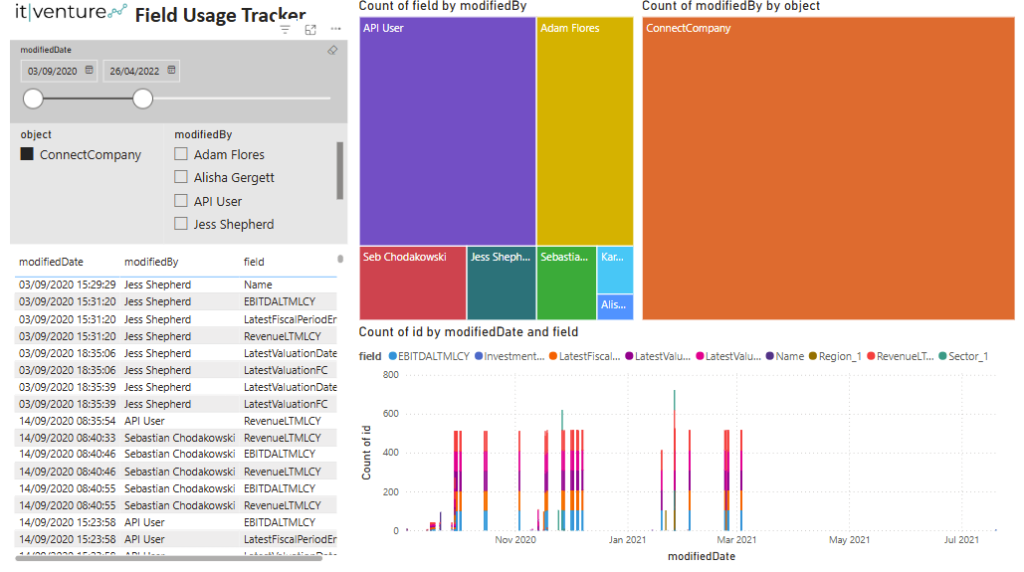Viewport: 1024px width, 572px height.
Task: Click the Name legend color marker
Action: tap(770, 356)
